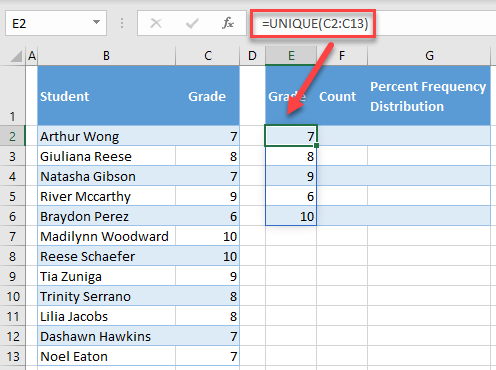
Task: Select cell E2 with unique value 7
Action: [291, 136]
